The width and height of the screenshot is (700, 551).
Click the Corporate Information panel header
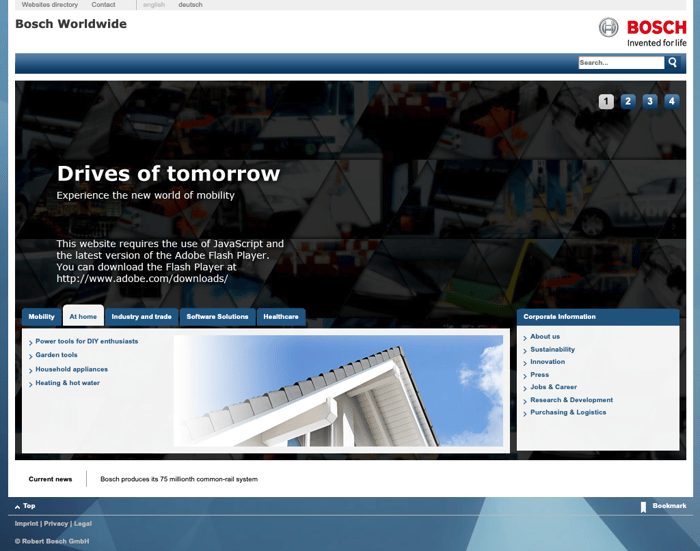click(598, 317)
